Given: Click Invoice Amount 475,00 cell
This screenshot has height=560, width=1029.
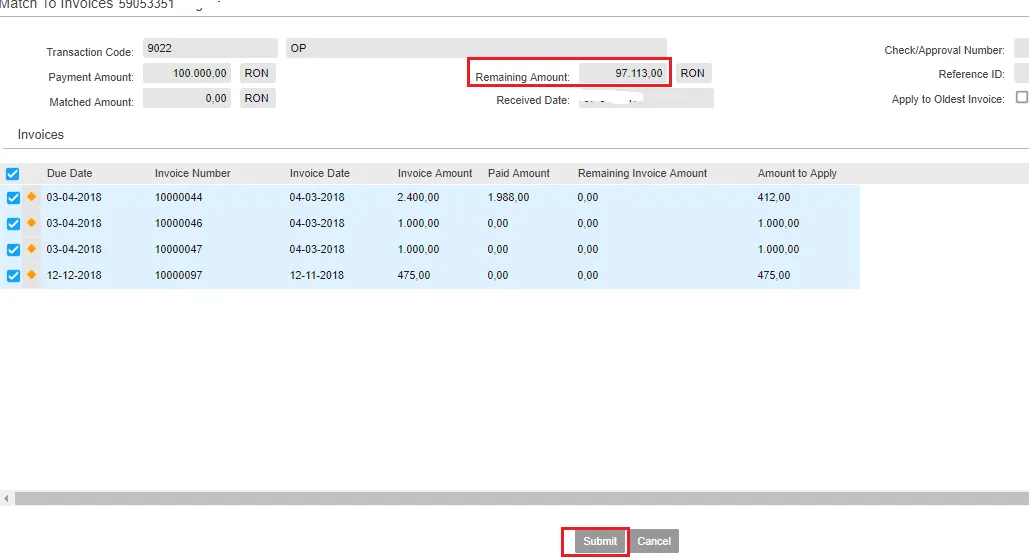Looking at the screenshot, I should [x=413, y=275].
